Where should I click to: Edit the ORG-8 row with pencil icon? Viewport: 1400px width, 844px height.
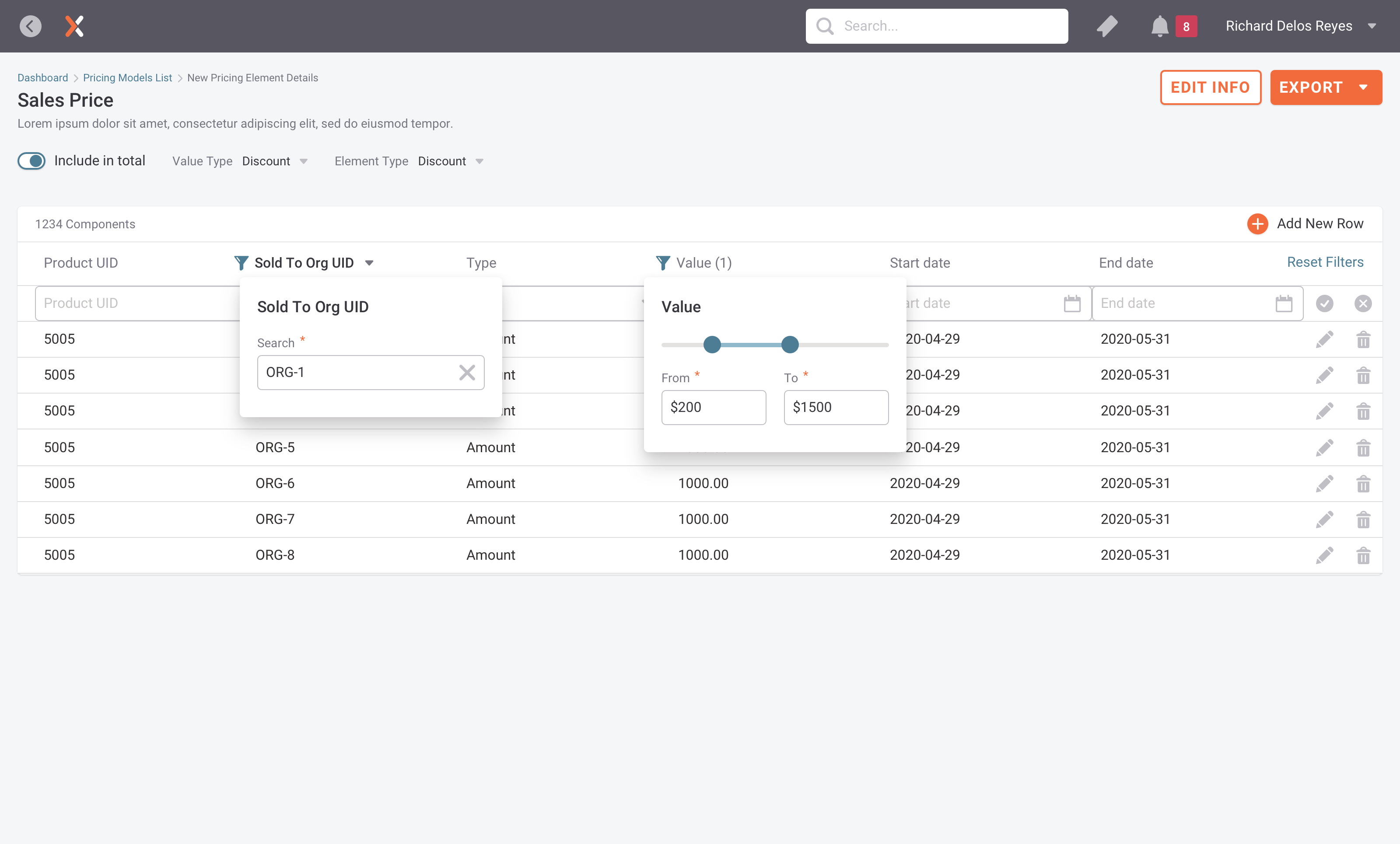[x=1324, y=555]
